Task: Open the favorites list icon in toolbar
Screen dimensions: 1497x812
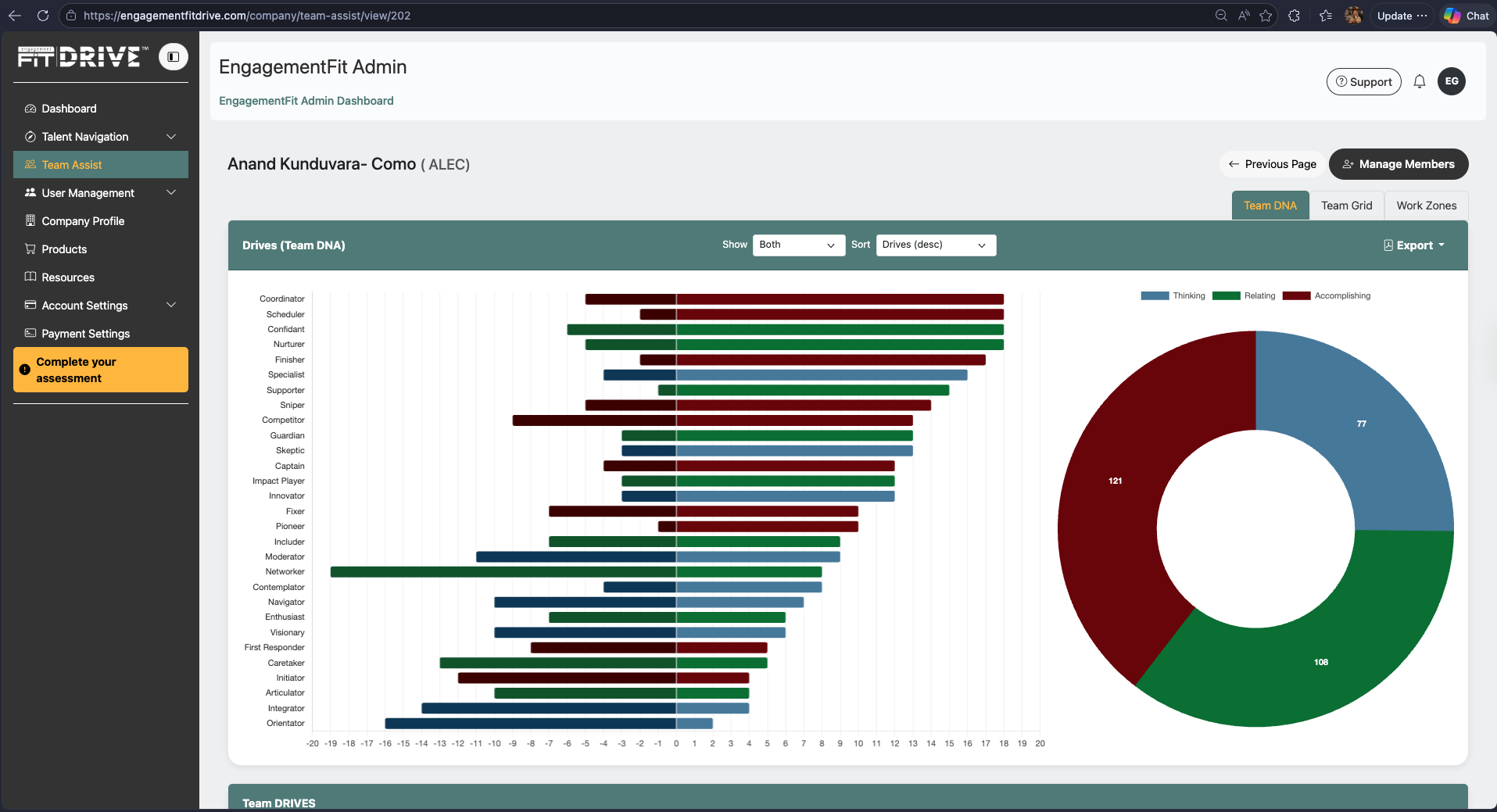Action: pos(1326,16)
